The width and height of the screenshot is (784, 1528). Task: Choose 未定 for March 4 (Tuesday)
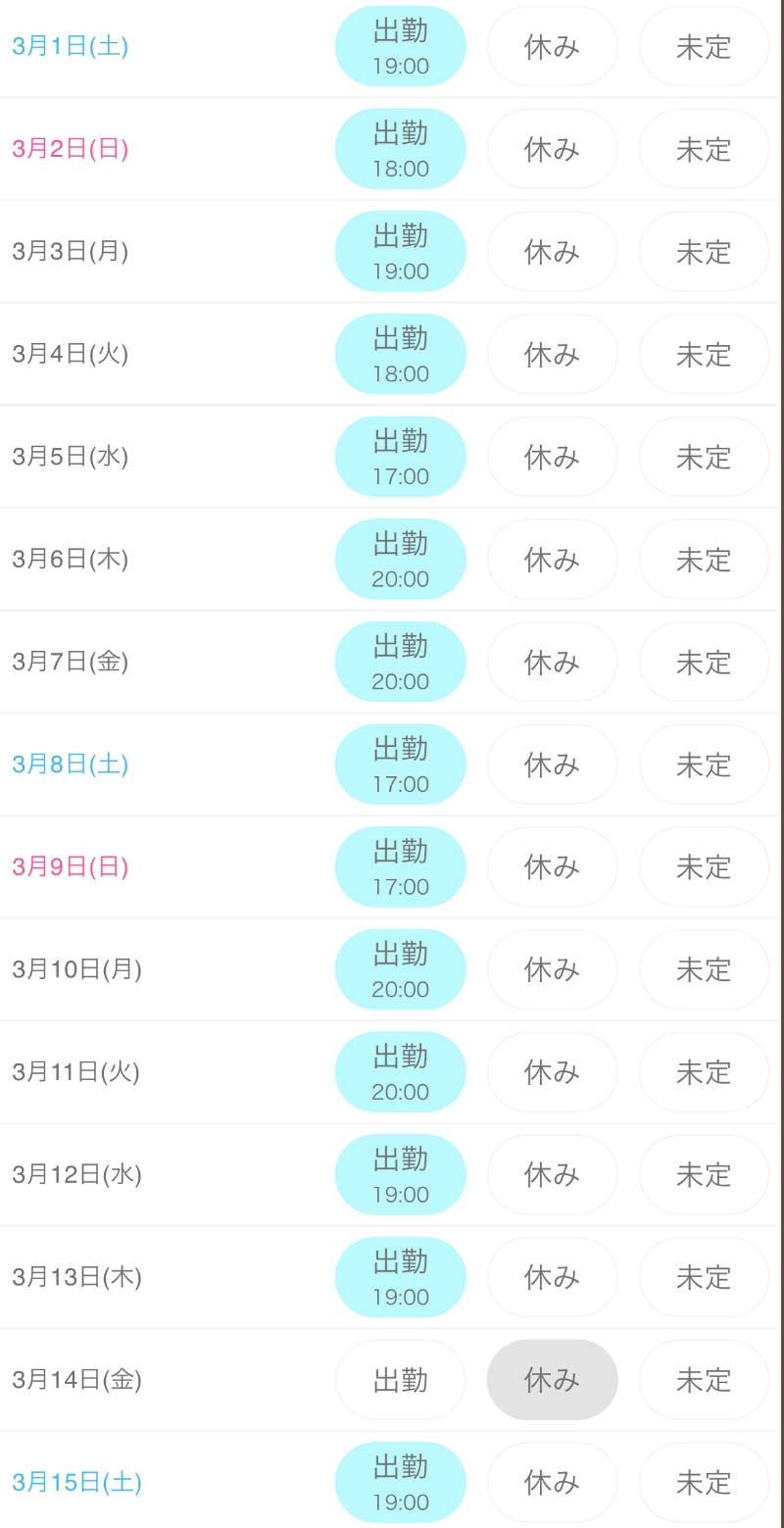(x=704, y=355)
